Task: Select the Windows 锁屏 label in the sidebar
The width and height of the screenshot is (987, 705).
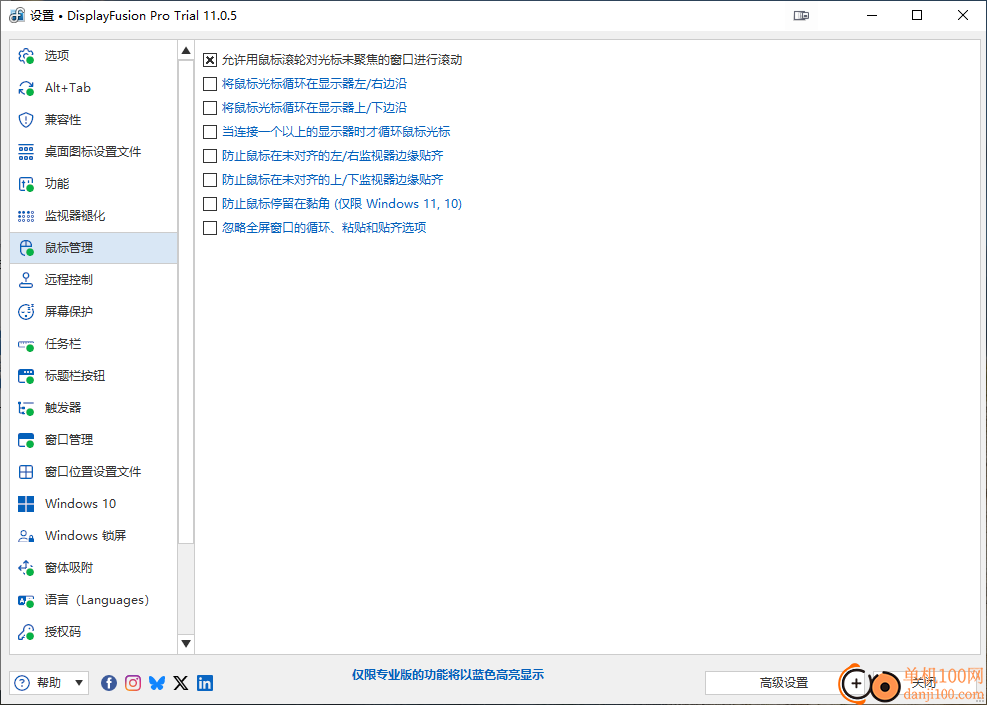Action: (x=86, y=536)
